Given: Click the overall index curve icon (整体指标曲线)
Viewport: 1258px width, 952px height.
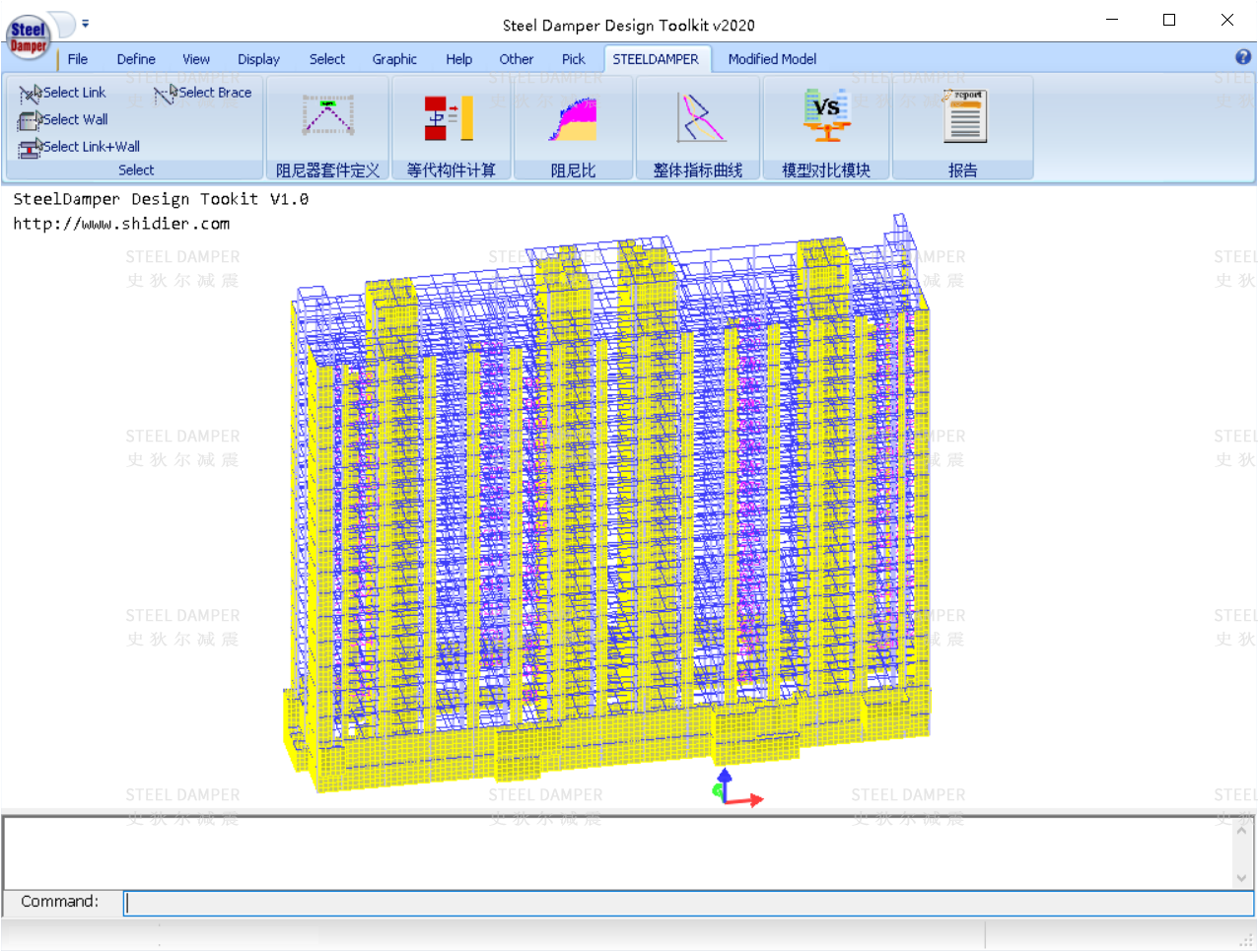Looking at the screenshot, I should point(701,116).
